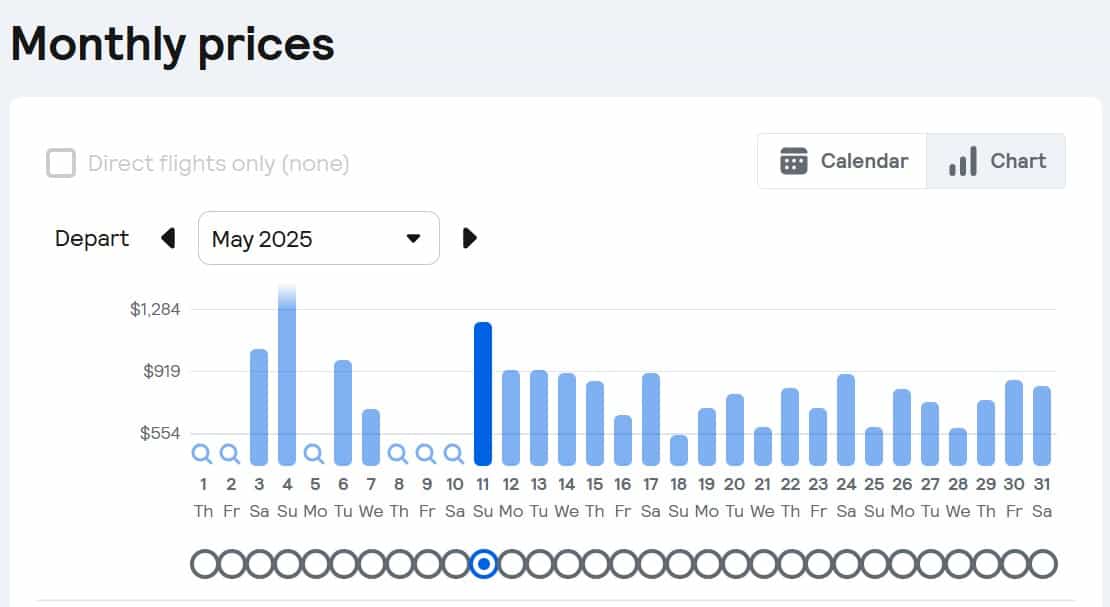Click the selected radio circle under May 11
This screenshot has height=607, width=1110.
coord(484,564)
